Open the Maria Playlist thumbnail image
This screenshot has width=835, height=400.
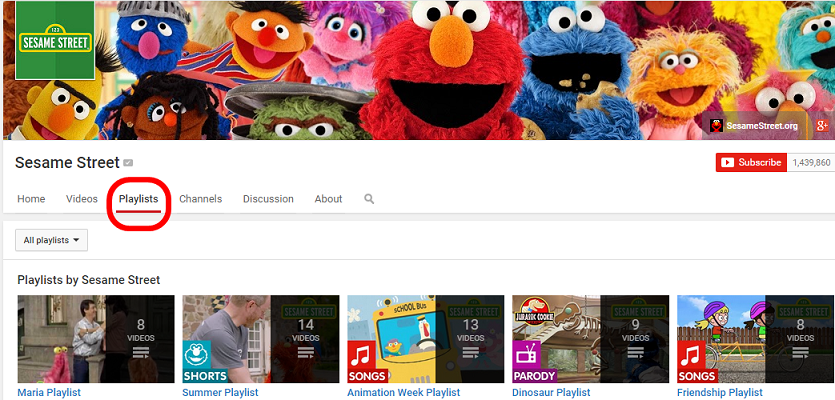click(x=96, y=339)
